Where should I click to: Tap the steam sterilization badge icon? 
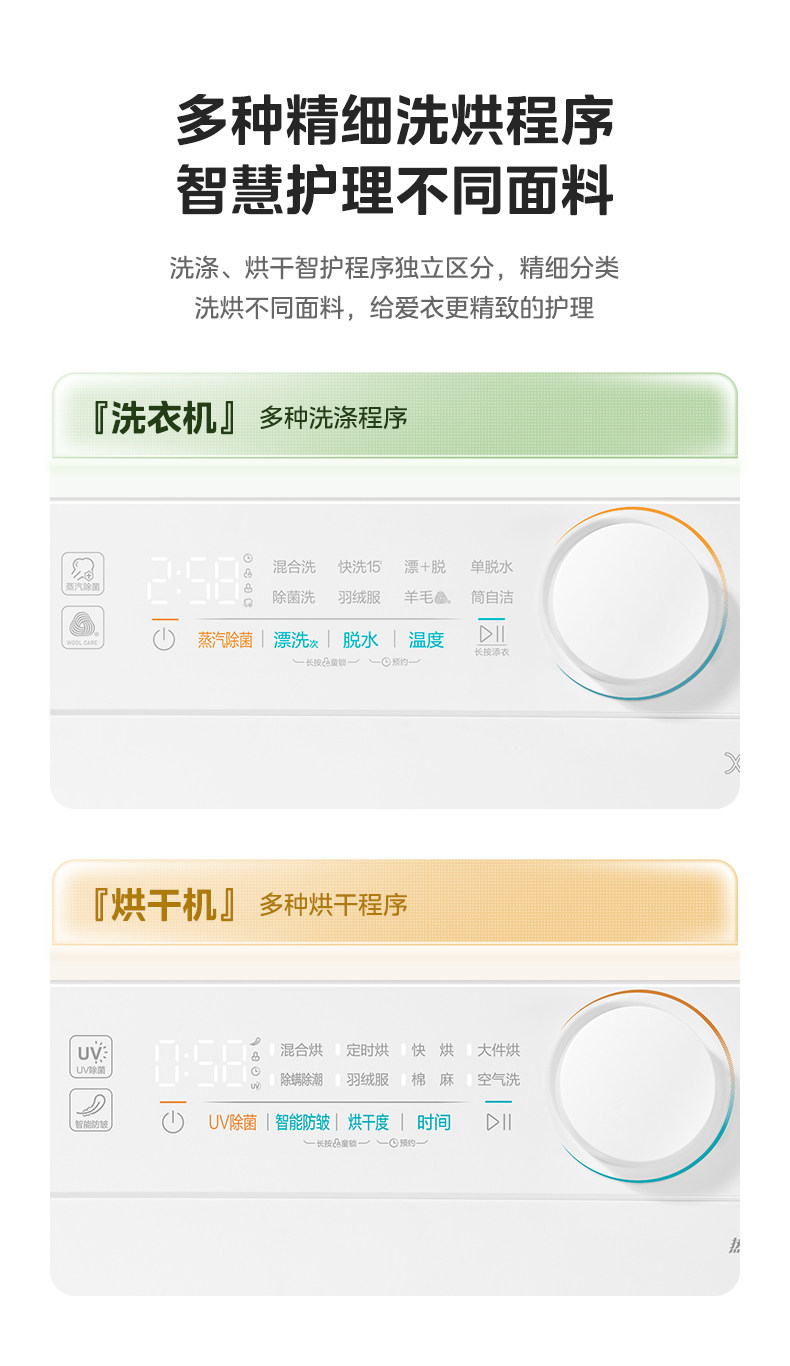(82, 573)
